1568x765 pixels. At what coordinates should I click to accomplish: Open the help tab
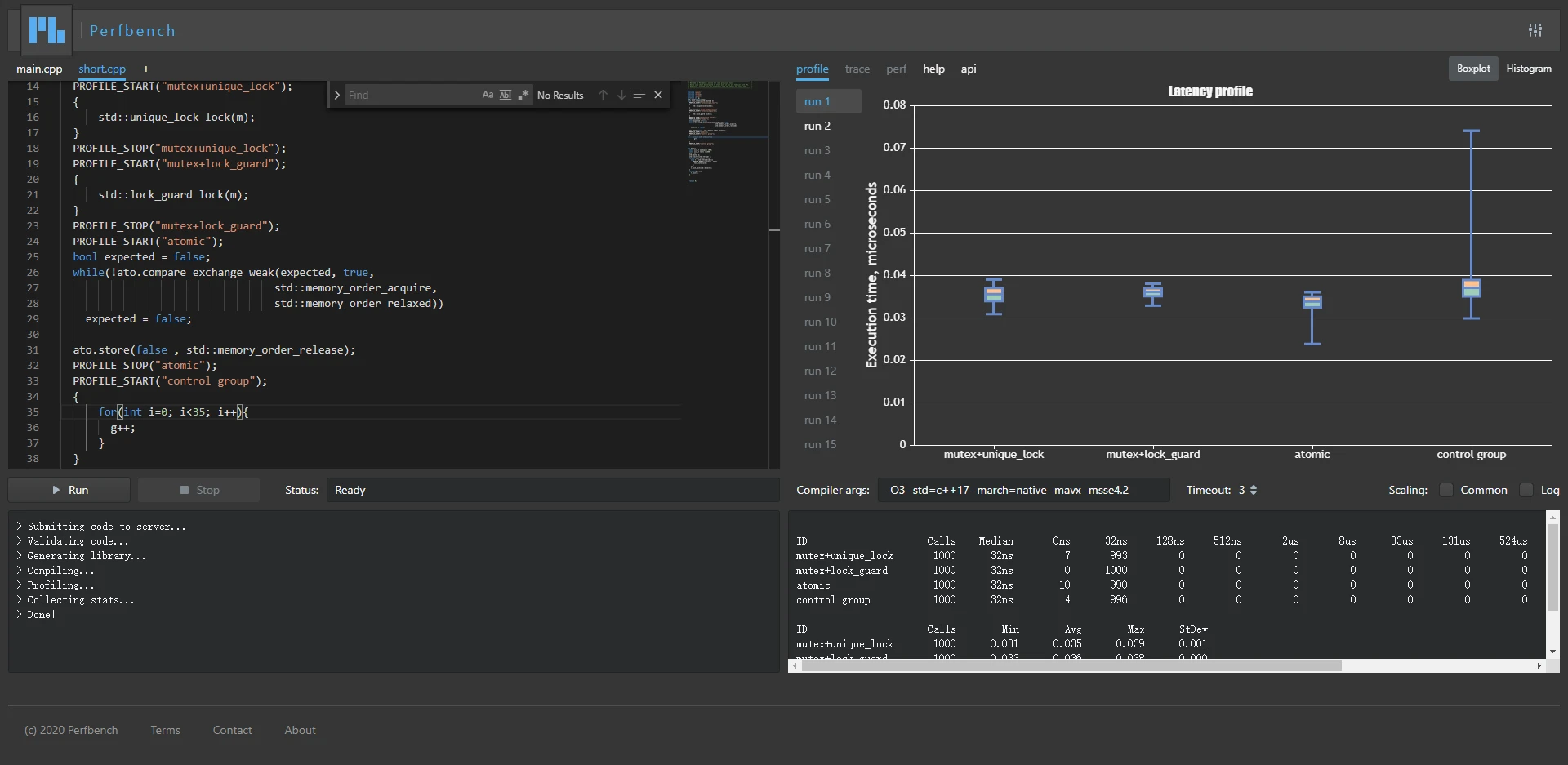(934, 69)
